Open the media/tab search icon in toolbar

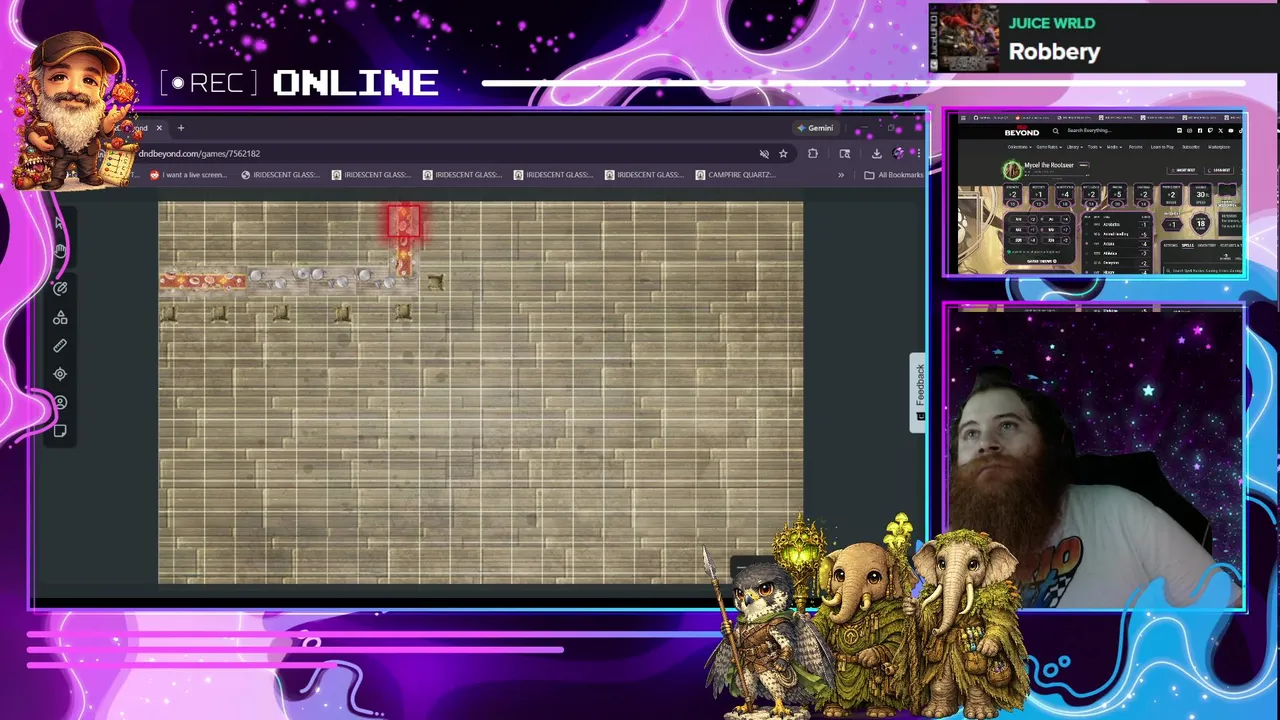[845, 154]
